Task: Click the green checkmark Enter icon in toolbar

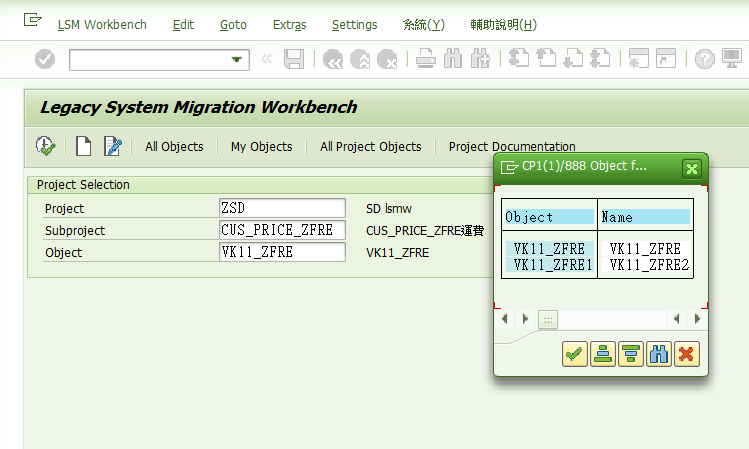Action: click(x=45, y=59)
